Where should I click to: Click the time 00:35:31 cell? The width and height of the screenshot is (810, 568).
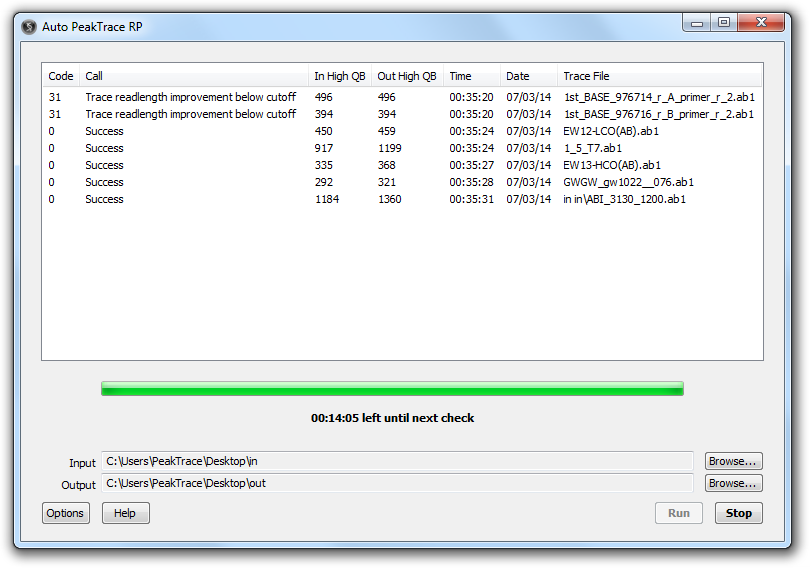[x=472, y=199]
